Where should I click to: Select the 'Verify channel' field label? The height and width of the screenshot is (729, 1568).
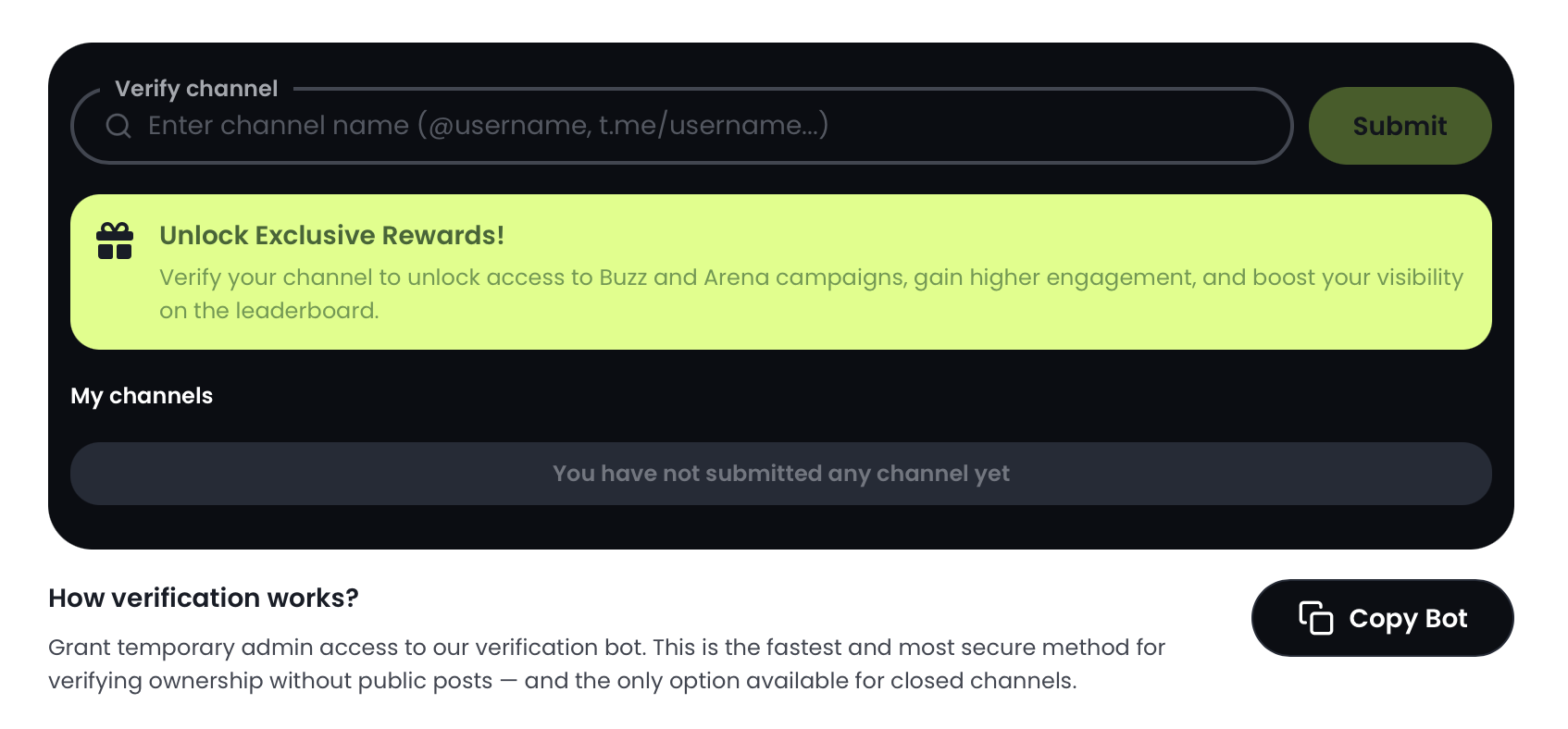coord(195,87)
